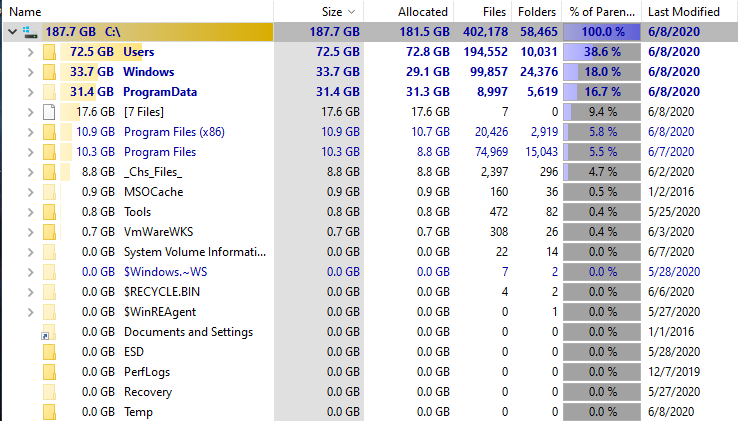Viewport: 738px width, 421px height.
Task: Select the Tools folder row
Action: coord(369,212)
